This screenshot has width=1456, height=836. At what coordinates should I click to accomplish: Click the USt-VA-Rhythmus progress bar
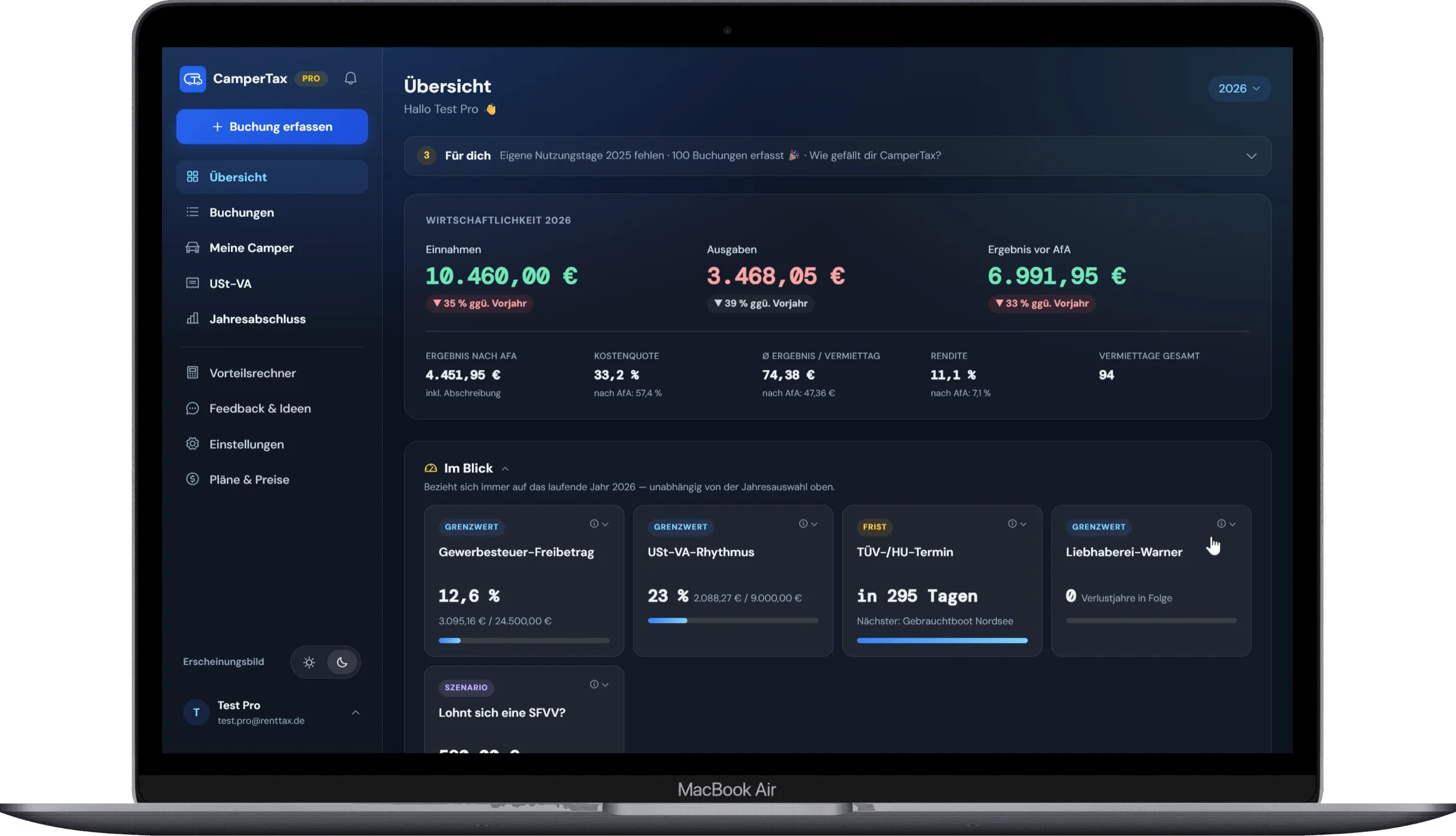click(733, 621)
